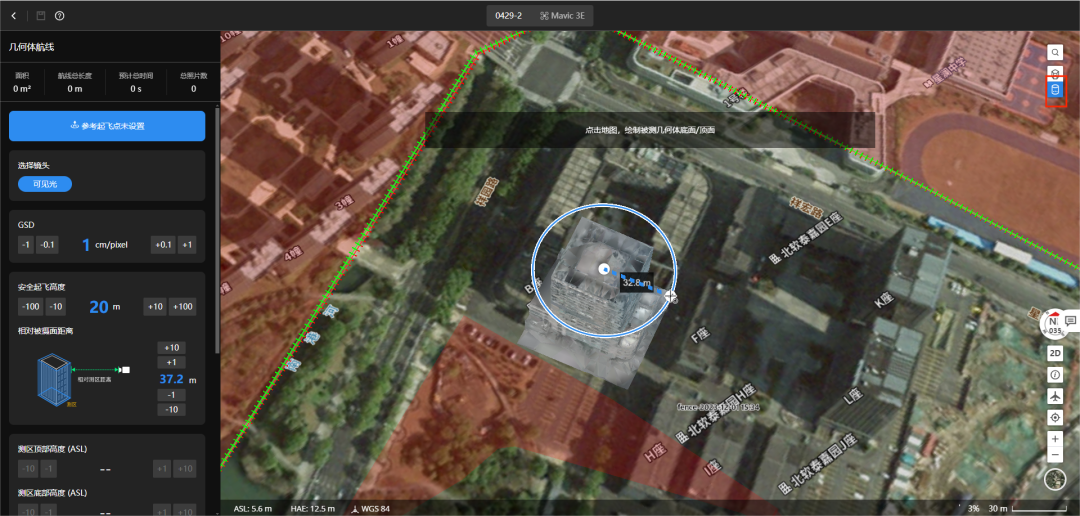The width and height of the screenshot is (1080, 516).
Task: Click the circle radius handle
Action: tap(671, 297)
